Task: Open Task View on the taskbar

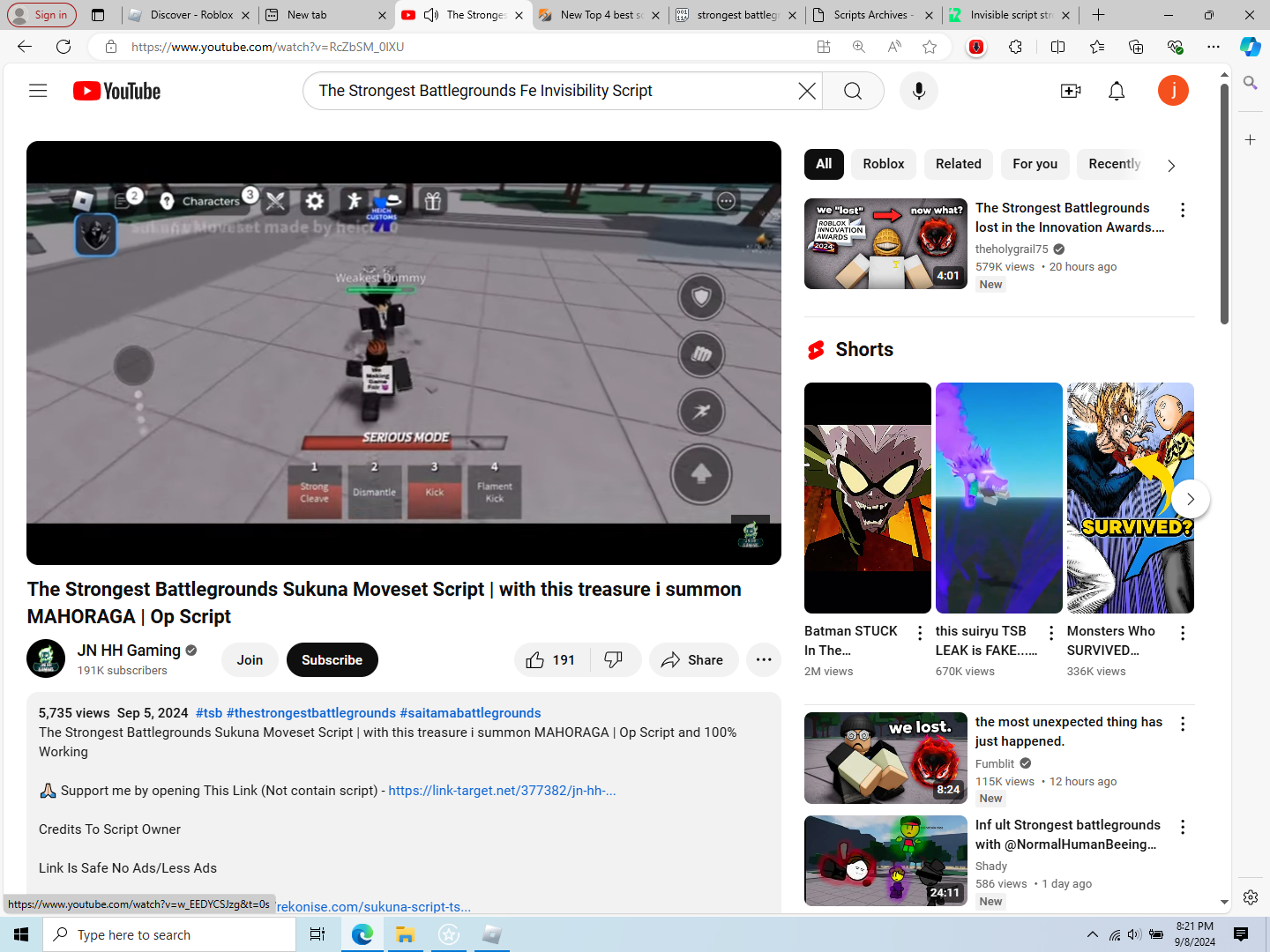Action: (x=317, y=934)
